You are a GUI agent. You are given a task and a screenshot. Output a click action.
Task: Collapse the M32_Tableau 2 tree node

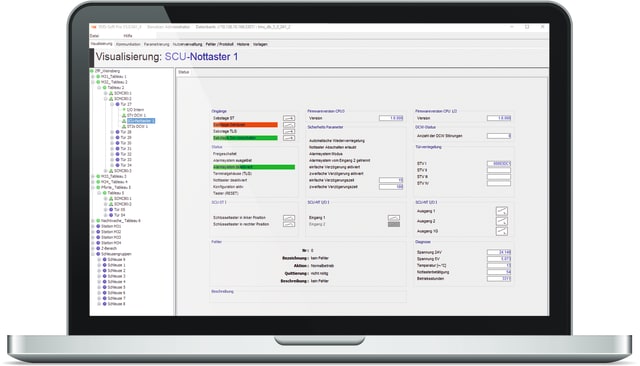[93, 82]
